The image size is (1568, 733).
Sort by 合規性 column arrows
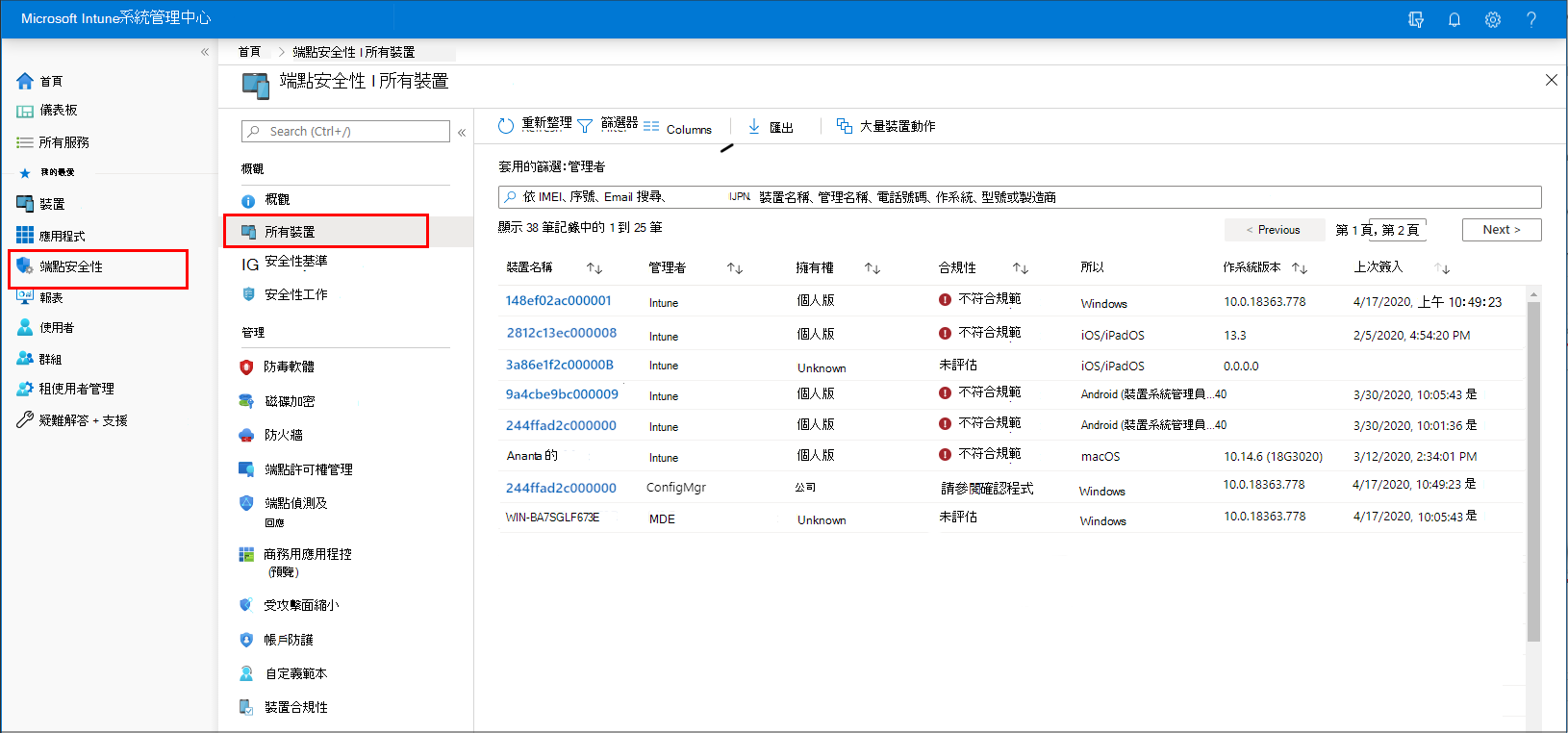(1021, 268)
